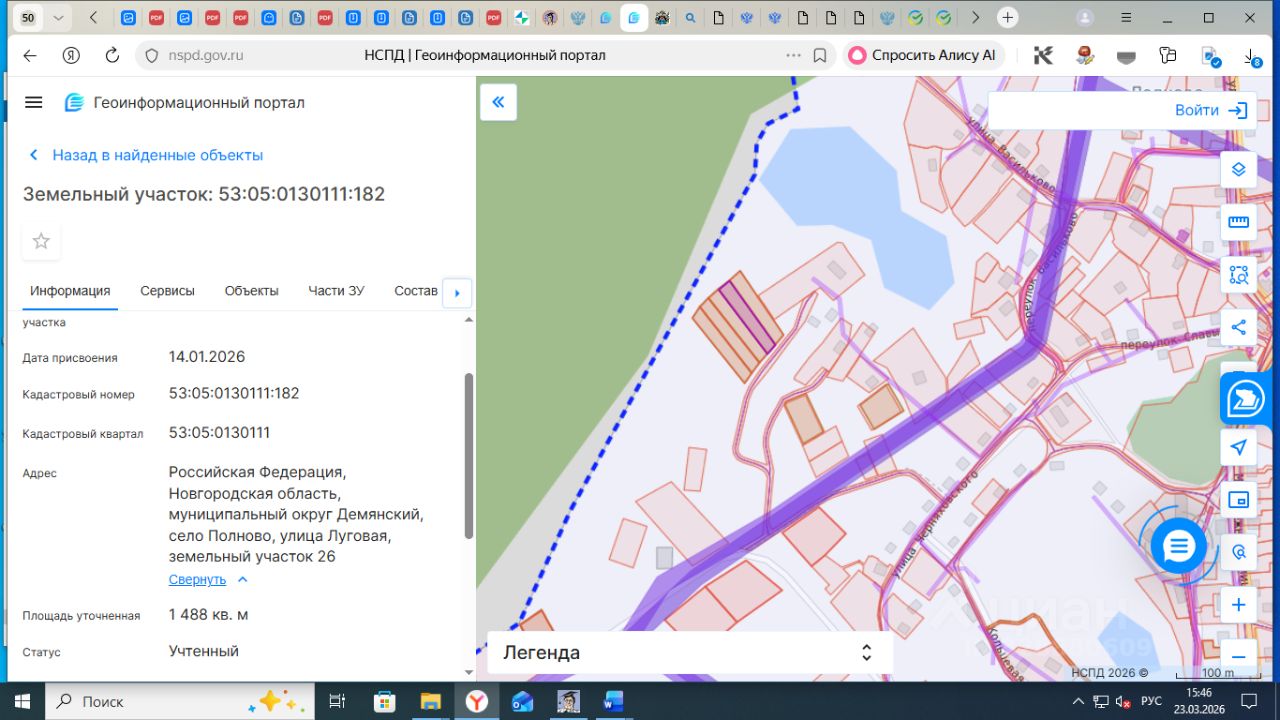The height and width of the screenshot is (720, 1280).
Task: Zoom in on the map
Action: tap(1238, 605)
